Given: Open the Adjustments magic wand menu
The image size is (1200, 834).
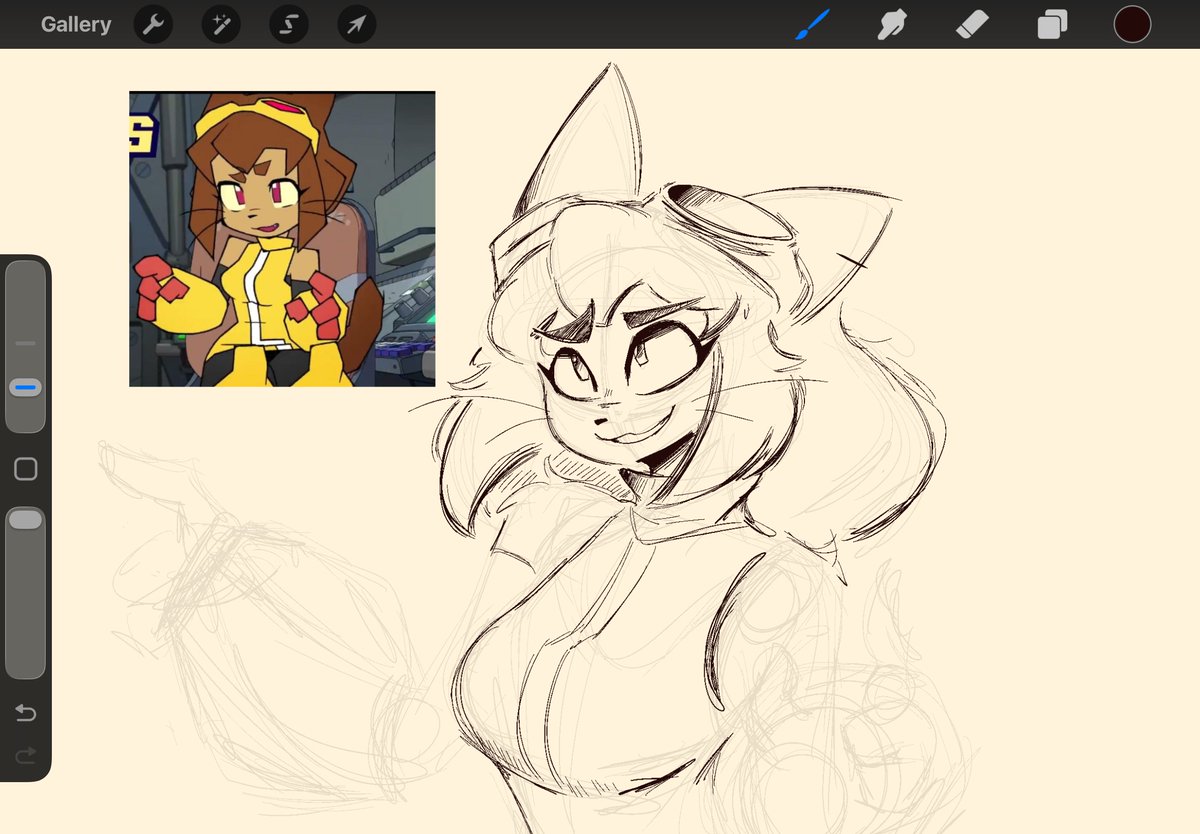Looking at the screenshot, I should 221,25.
